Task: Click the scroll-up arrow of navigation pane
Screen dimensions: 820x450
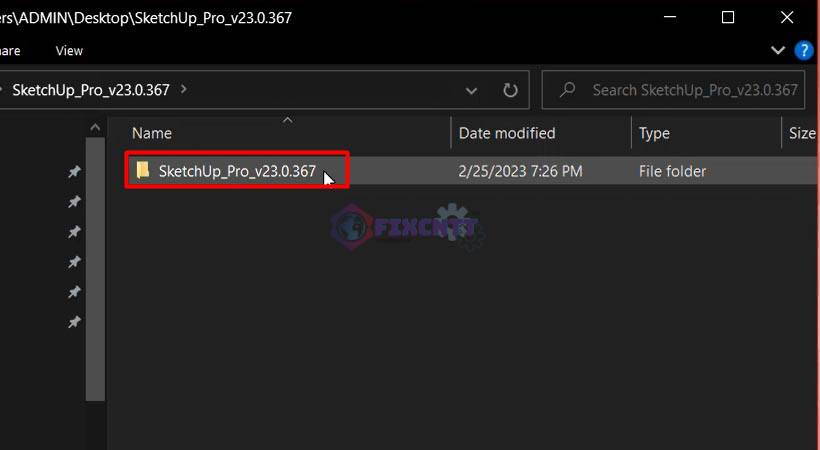Action: point(95,127)
